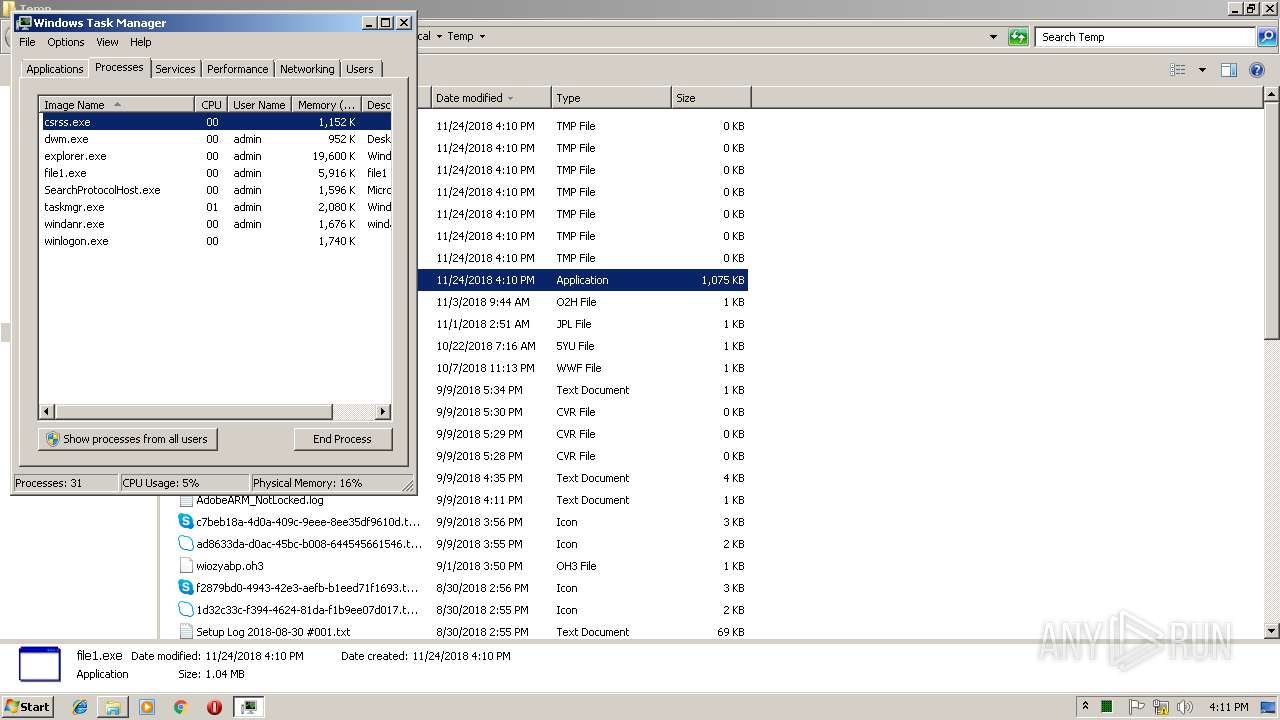The image size is (1280, 720).
Task: Select the taskmgr.exe process row
Action: [x=215, y=207]
